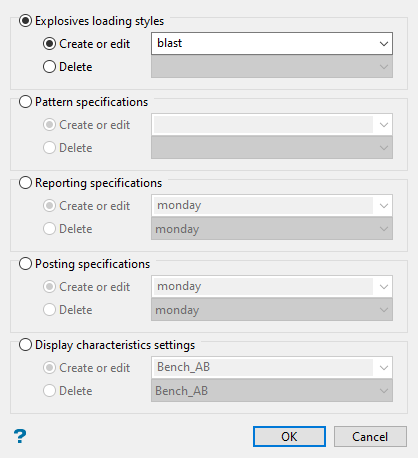
Task: Open Posting specifications monday create dropdown
Action: click(272, 287)
